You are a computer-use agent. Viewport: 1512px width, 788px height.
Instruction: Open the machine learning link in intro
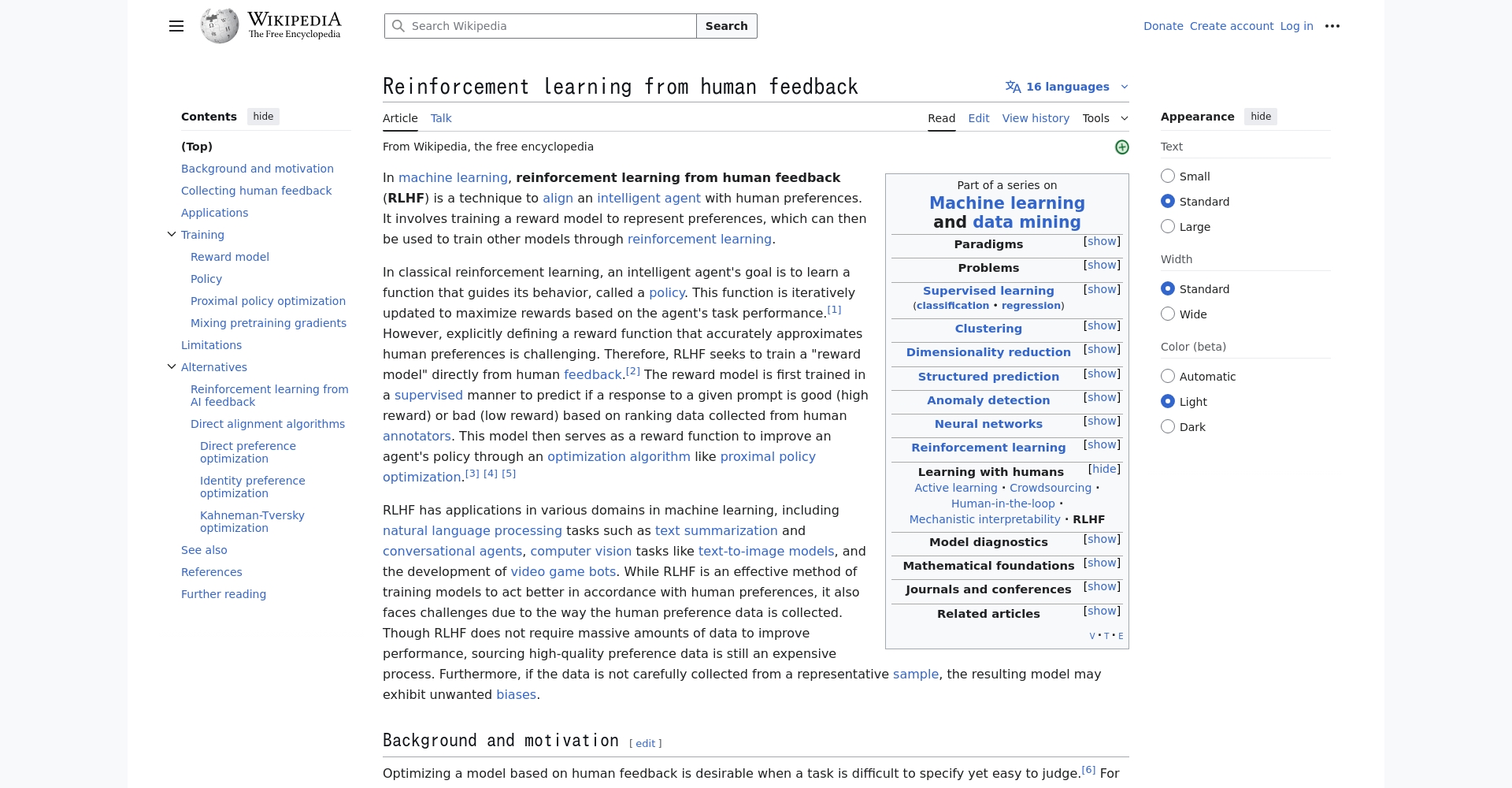453,178
